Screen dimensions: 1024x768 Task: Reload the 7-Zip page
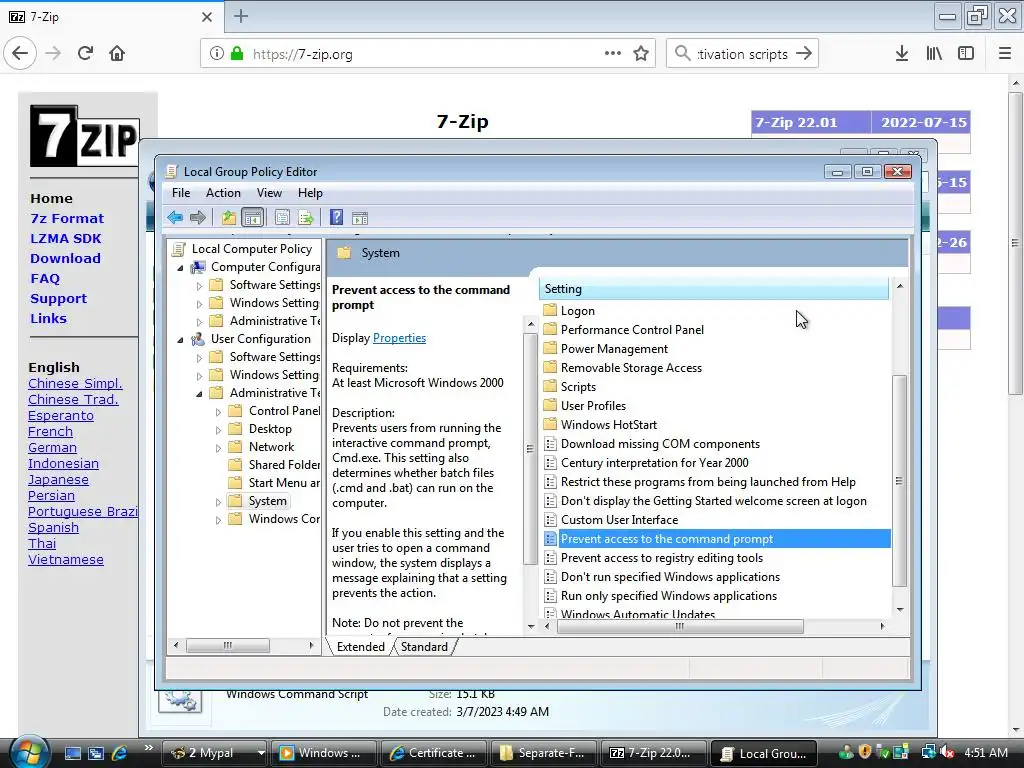(x=85, y=54)
